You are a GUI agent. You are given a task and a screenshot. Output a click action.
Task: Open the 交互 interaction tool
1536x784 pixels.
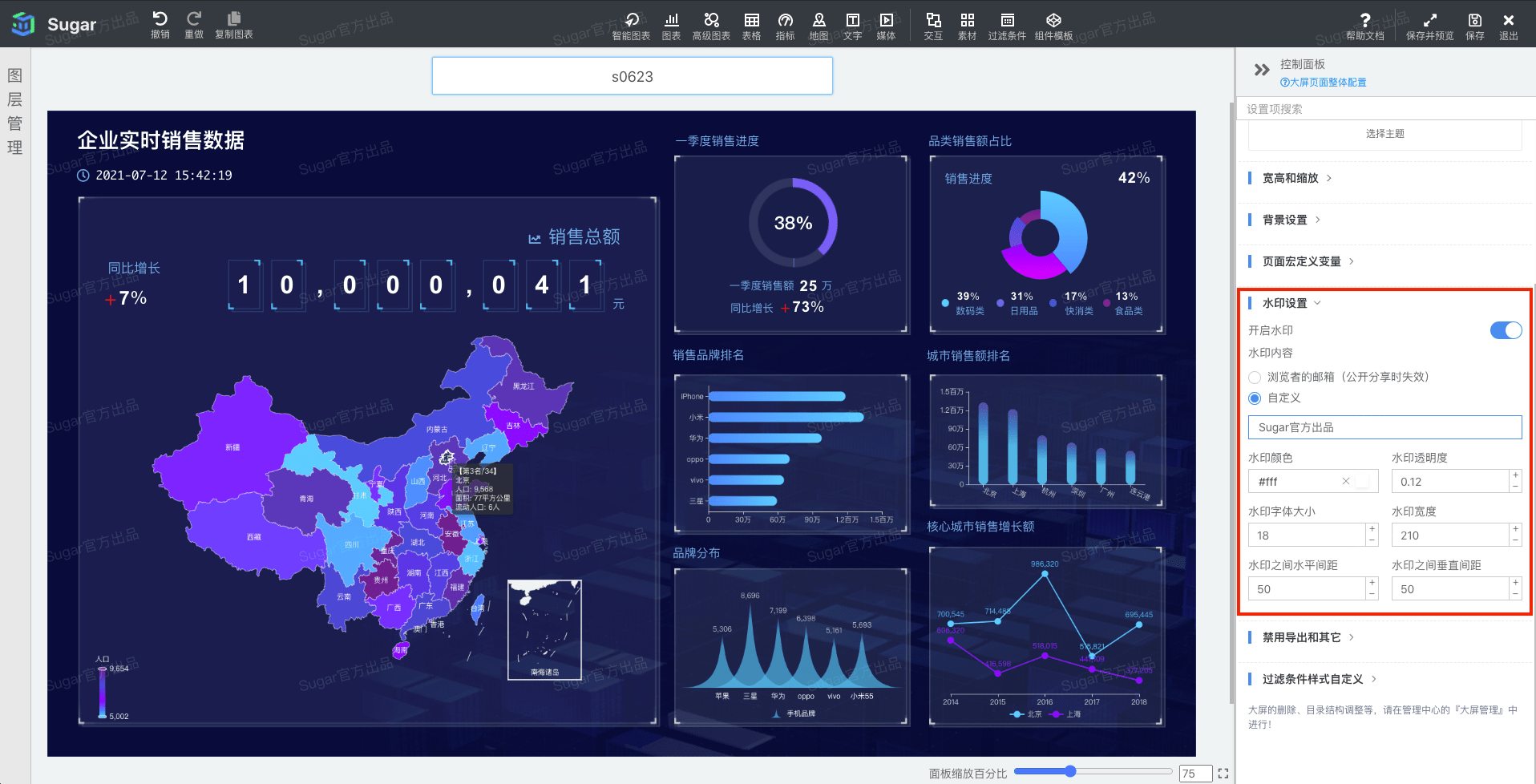[x=933, y=26]
